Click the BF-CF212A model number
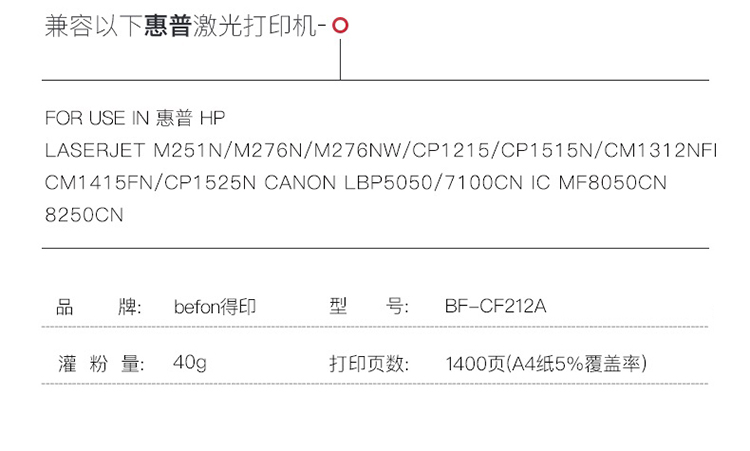Image resolution: width=750 pixels, height=451 pixels. 496,306
